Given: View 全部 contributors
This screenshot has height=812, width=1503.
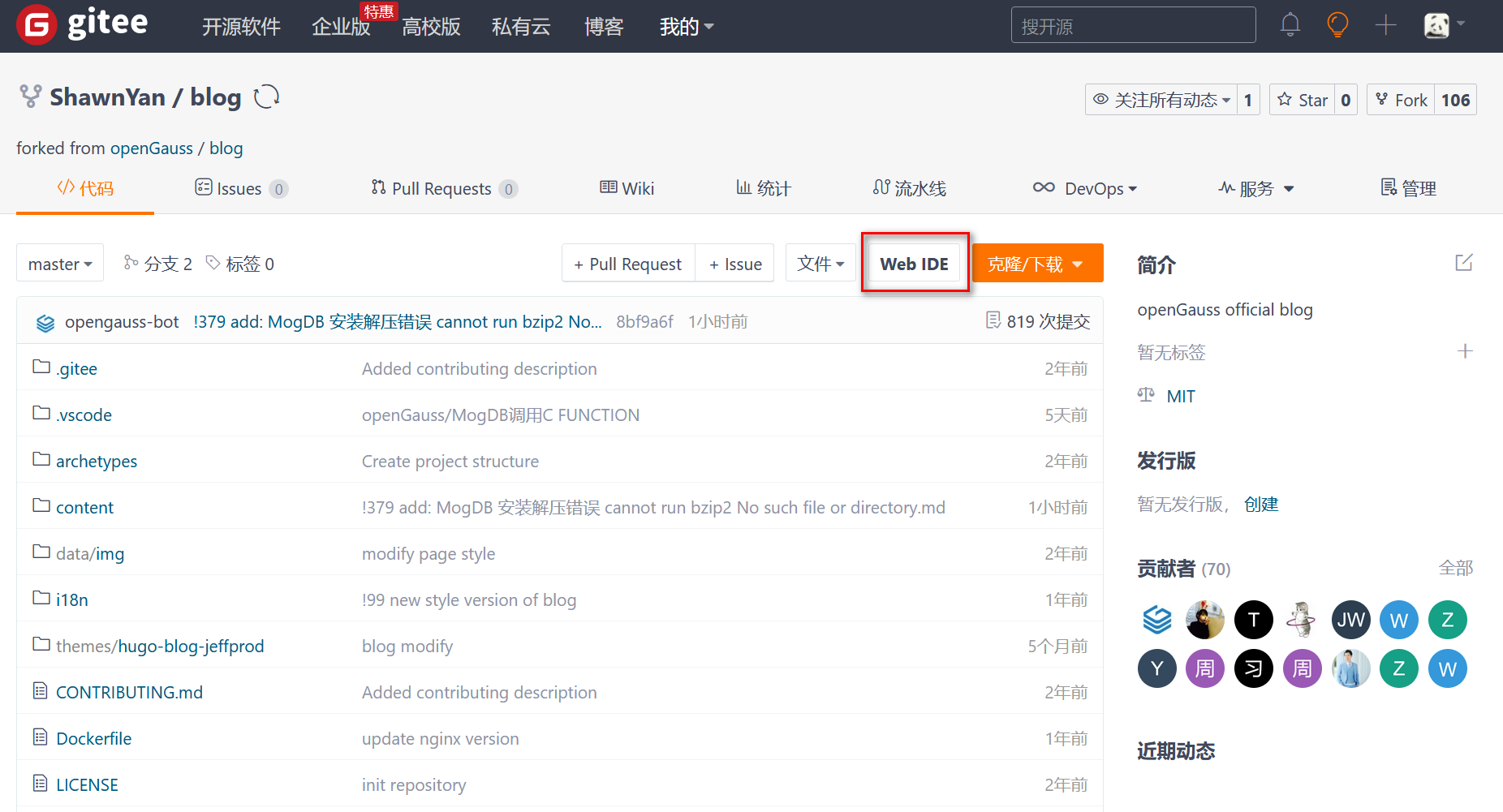Looking at the screenshot, I should coord(1456,568).
